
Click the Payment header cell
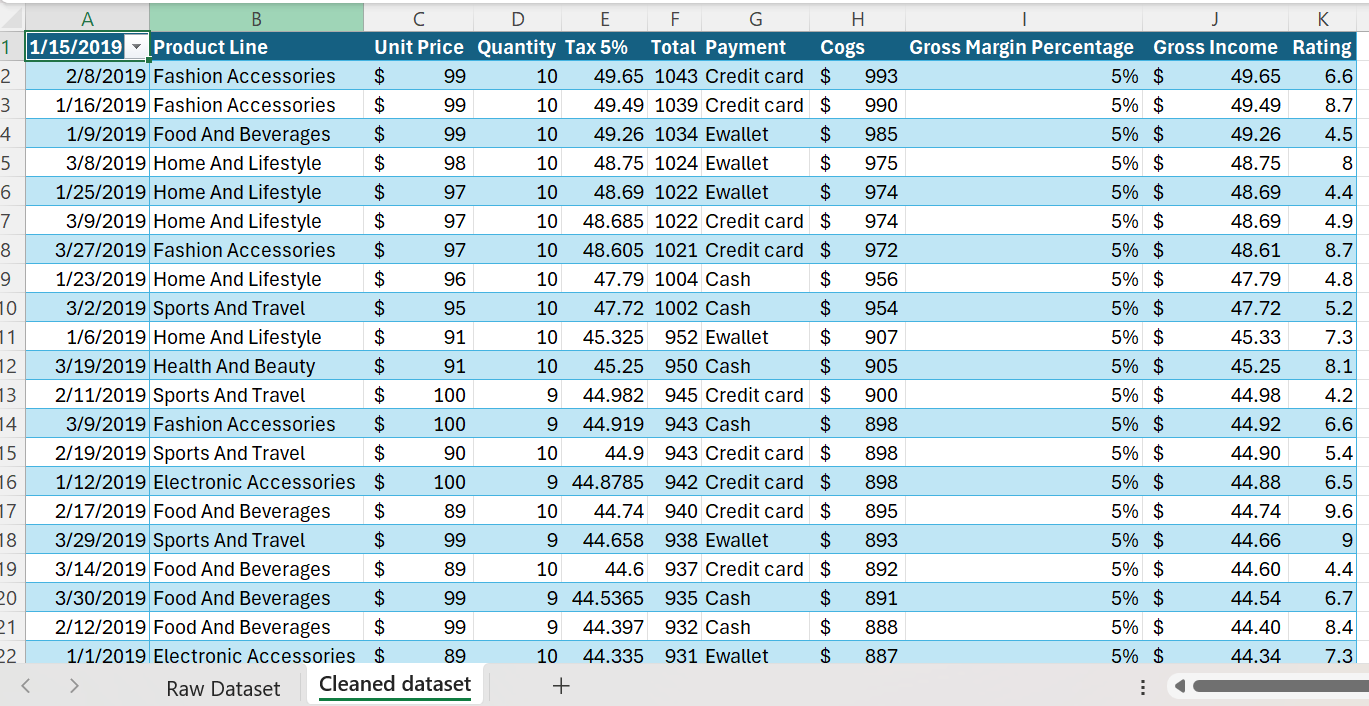pyautogui.click(x=755, y=47)
